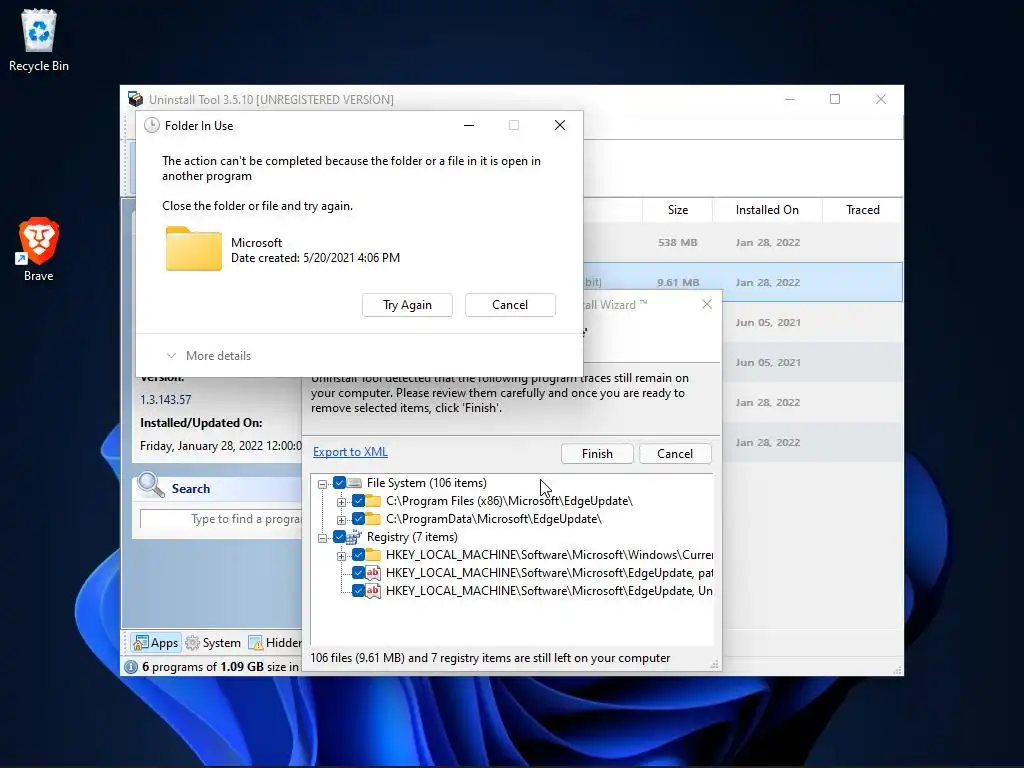
Task: Click the HKEY_LOCAL_MACHINE EdgeUpdate, pat row text
Action: 549,573
